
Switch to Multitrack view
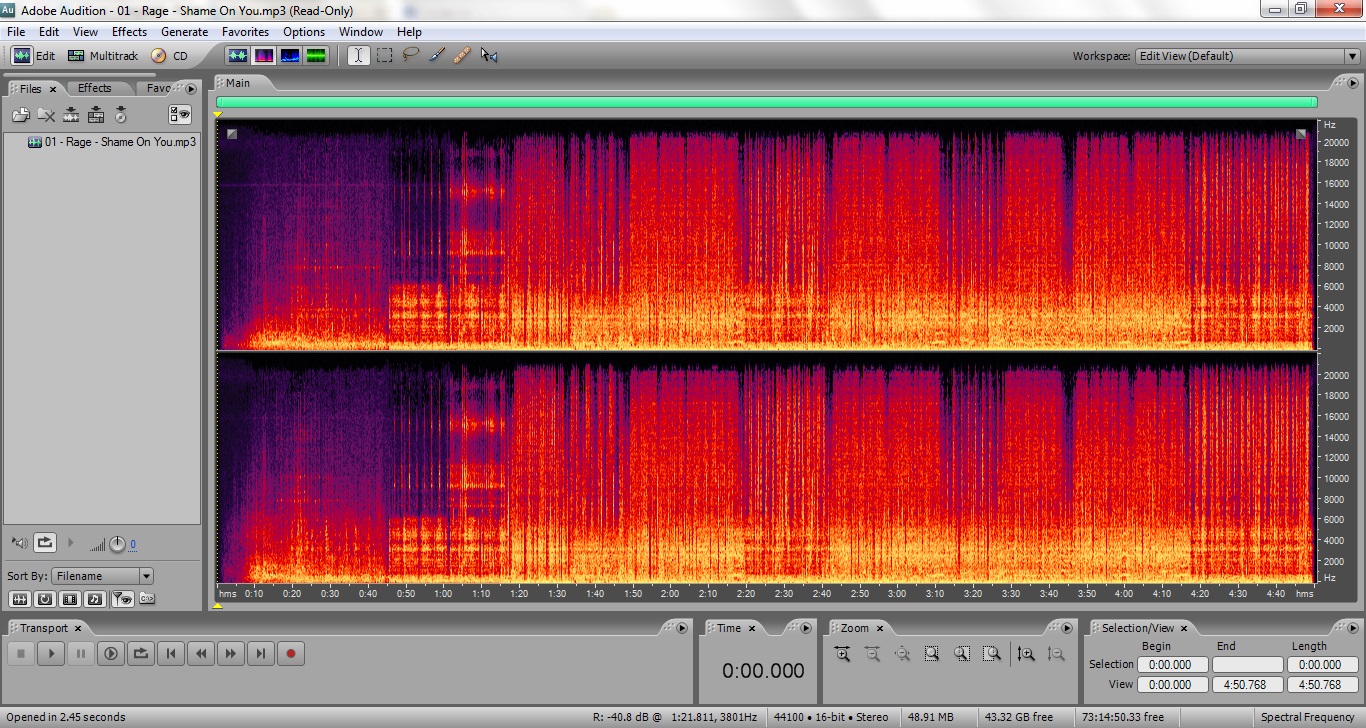click(103, 56)
